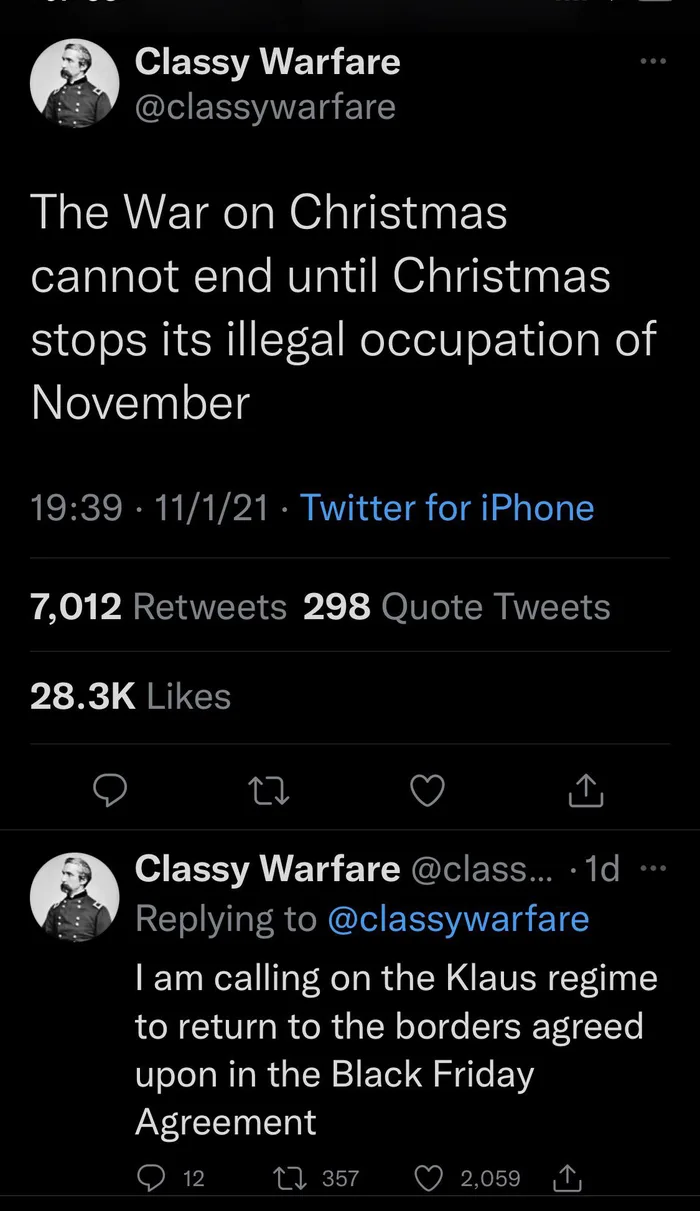Open more options for main tweet
Image resolution: width=700 pixels, height=1211 pixels.
[652, 61]
